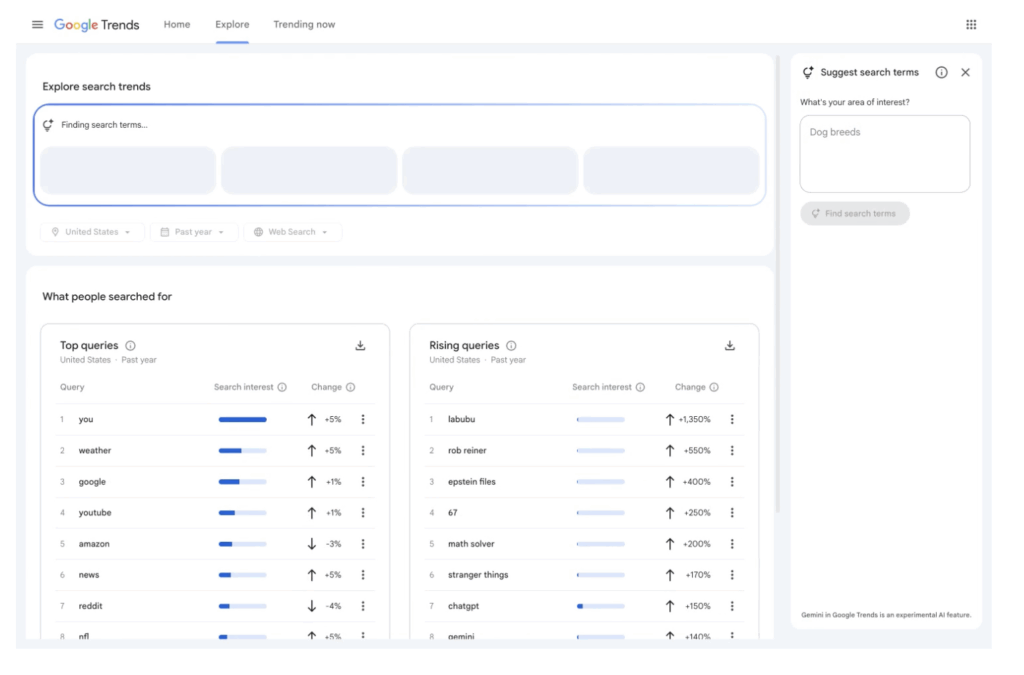The height and width of the screenshot is (675, 1024).
Task: Click the area of interest text field
Action: click(884, 153)
